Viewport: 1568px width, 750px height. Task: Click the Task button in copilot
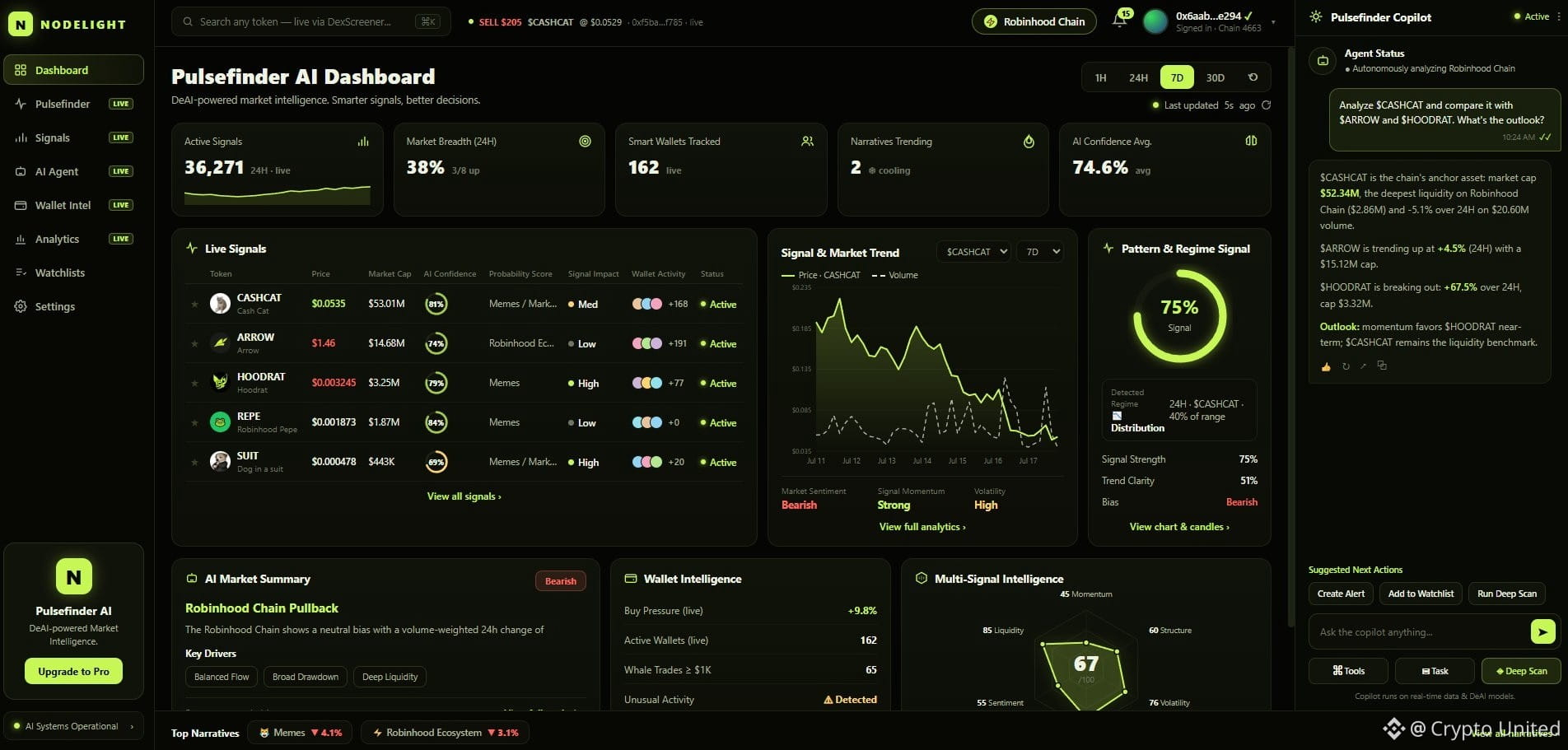(x=1435, y=671)
